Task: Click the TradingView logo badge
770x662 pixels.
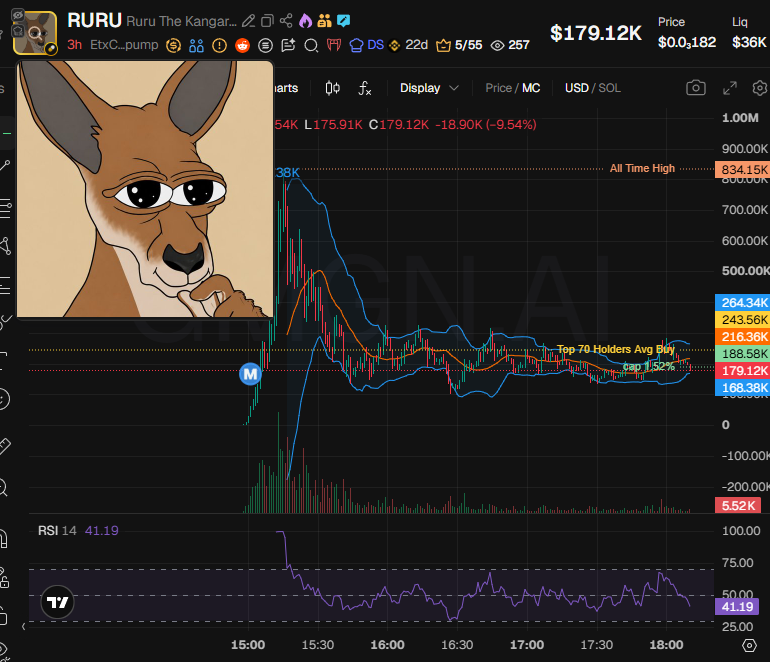Action: [57, 602]
